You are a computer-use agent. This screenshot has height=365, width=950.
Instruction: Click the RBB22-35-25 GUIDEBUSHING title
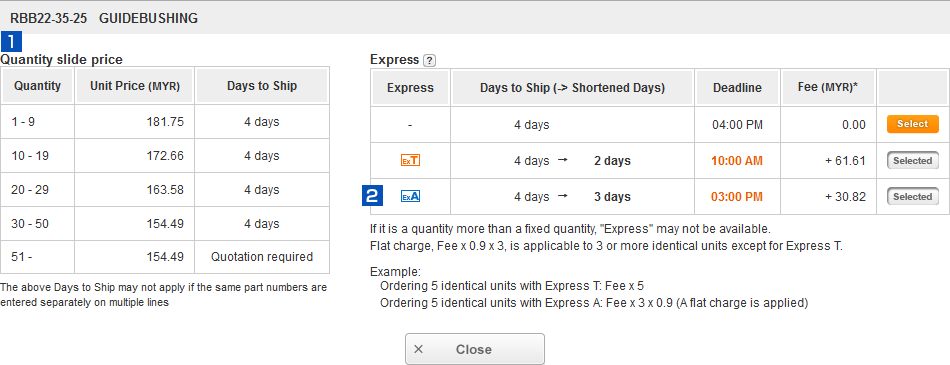pyautogui.click(x=104, y=18)
